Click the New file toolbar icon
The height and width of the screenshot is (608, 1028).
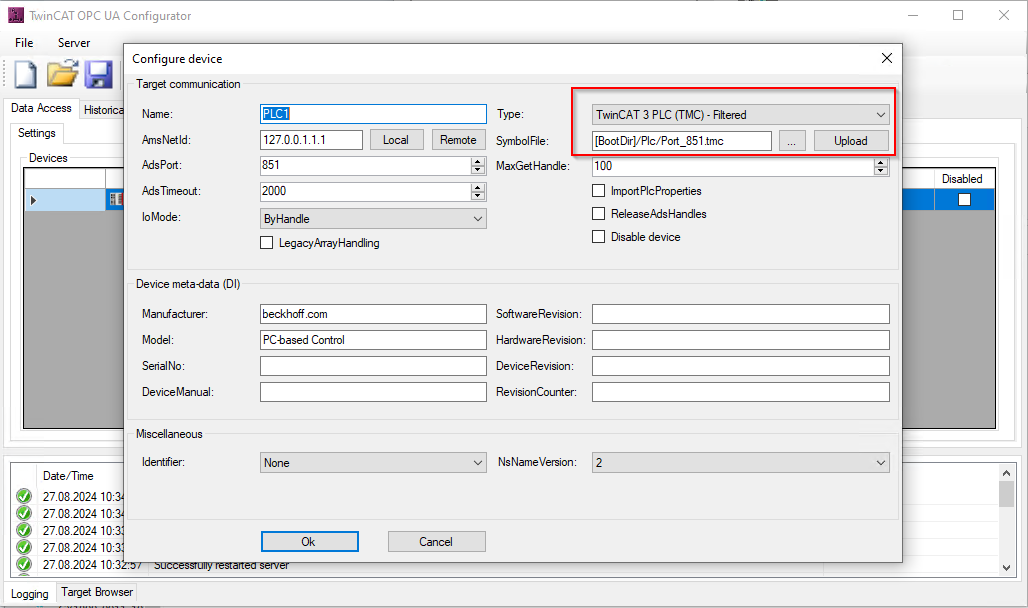click(25, 76)
